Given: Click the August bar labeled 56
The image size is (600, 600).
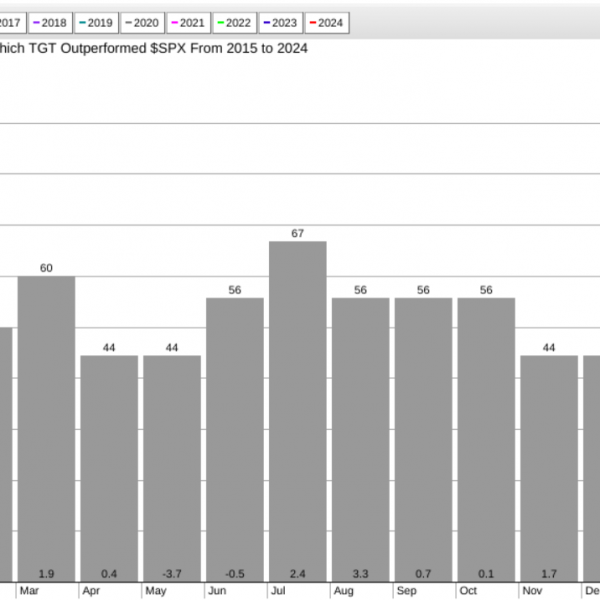Looking at the screenshot, I should (360, 440).
